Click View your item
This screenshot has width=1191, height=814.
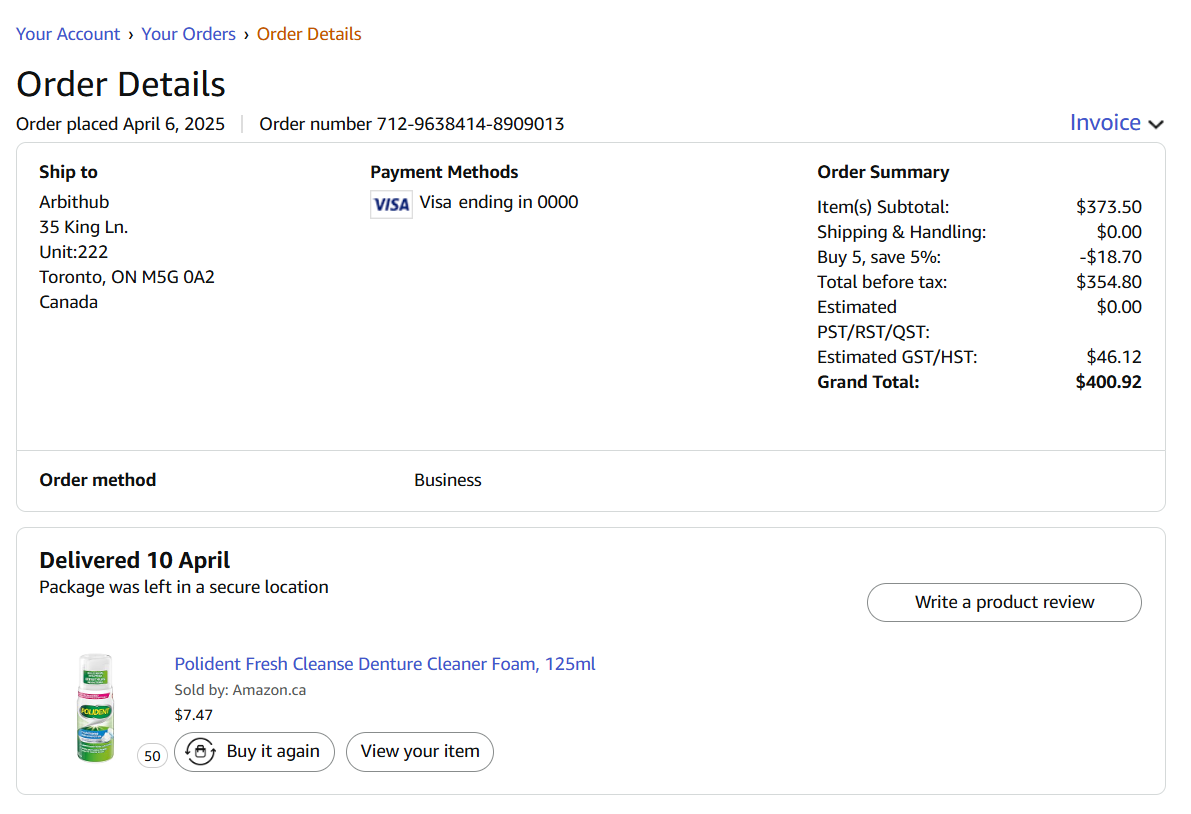pyautogui.click(x=419, y=751)
